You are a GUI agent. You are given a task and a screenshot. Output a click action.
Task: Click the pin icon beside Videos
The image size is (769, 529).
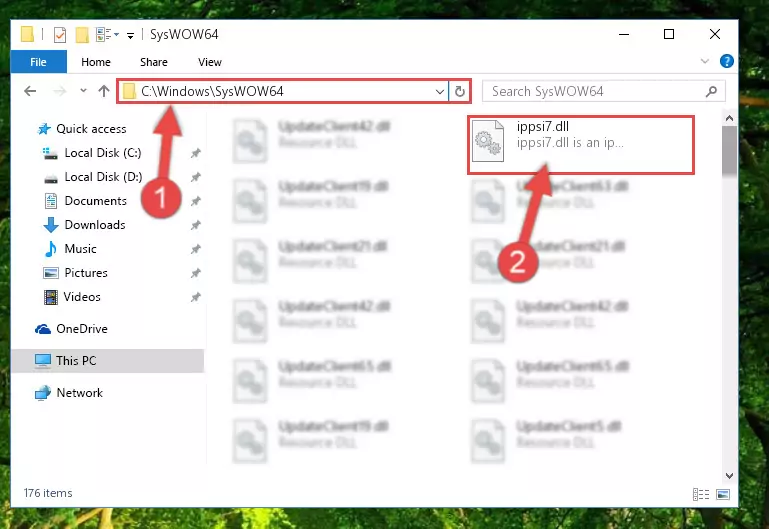click(x=196, y=297)
